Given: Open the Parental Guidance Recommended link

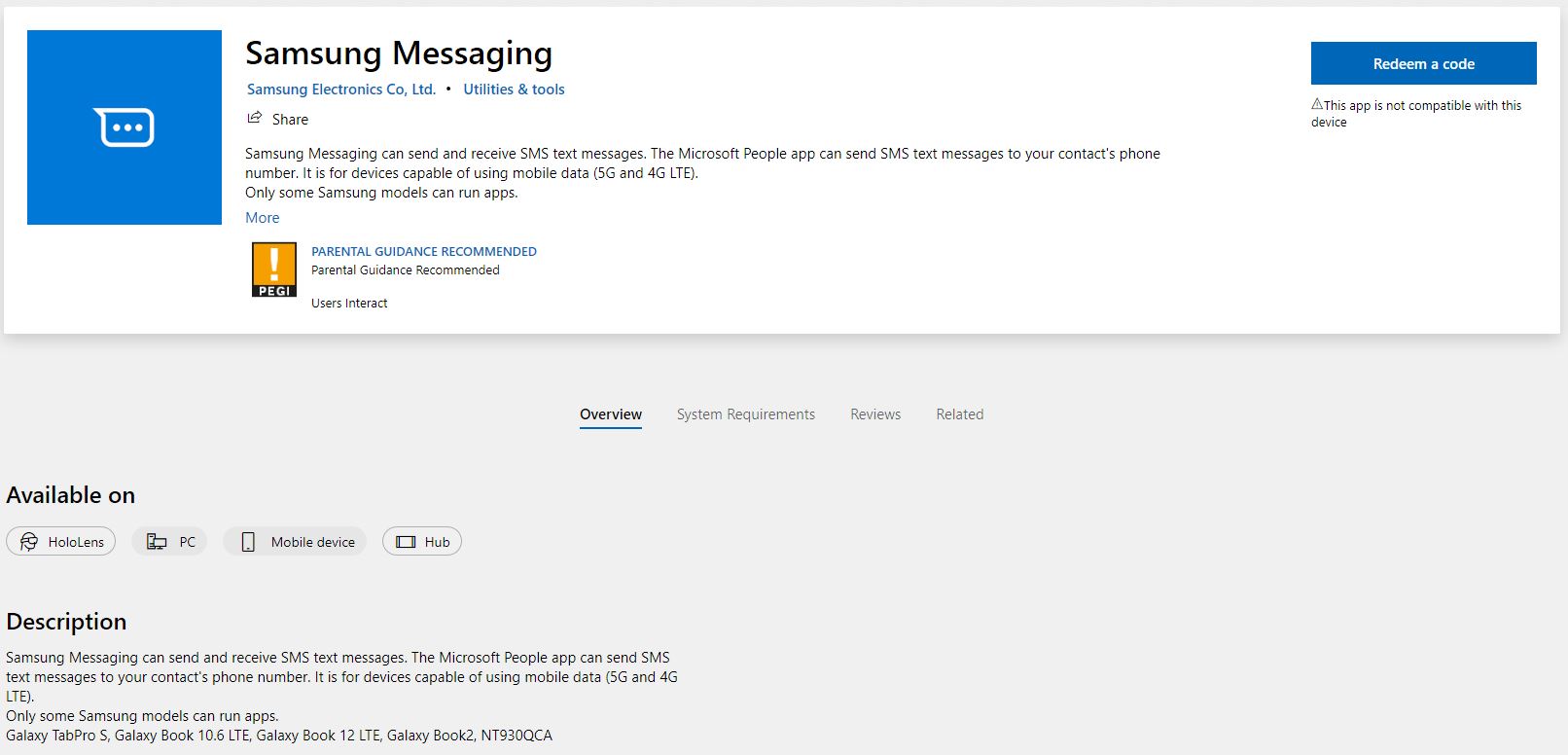Looking at the screenshot, I should [423, 251].
